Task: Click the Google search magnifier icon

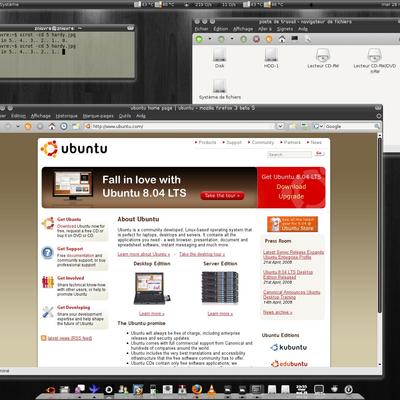Action: pyautogui.click(x=377, y=126)
